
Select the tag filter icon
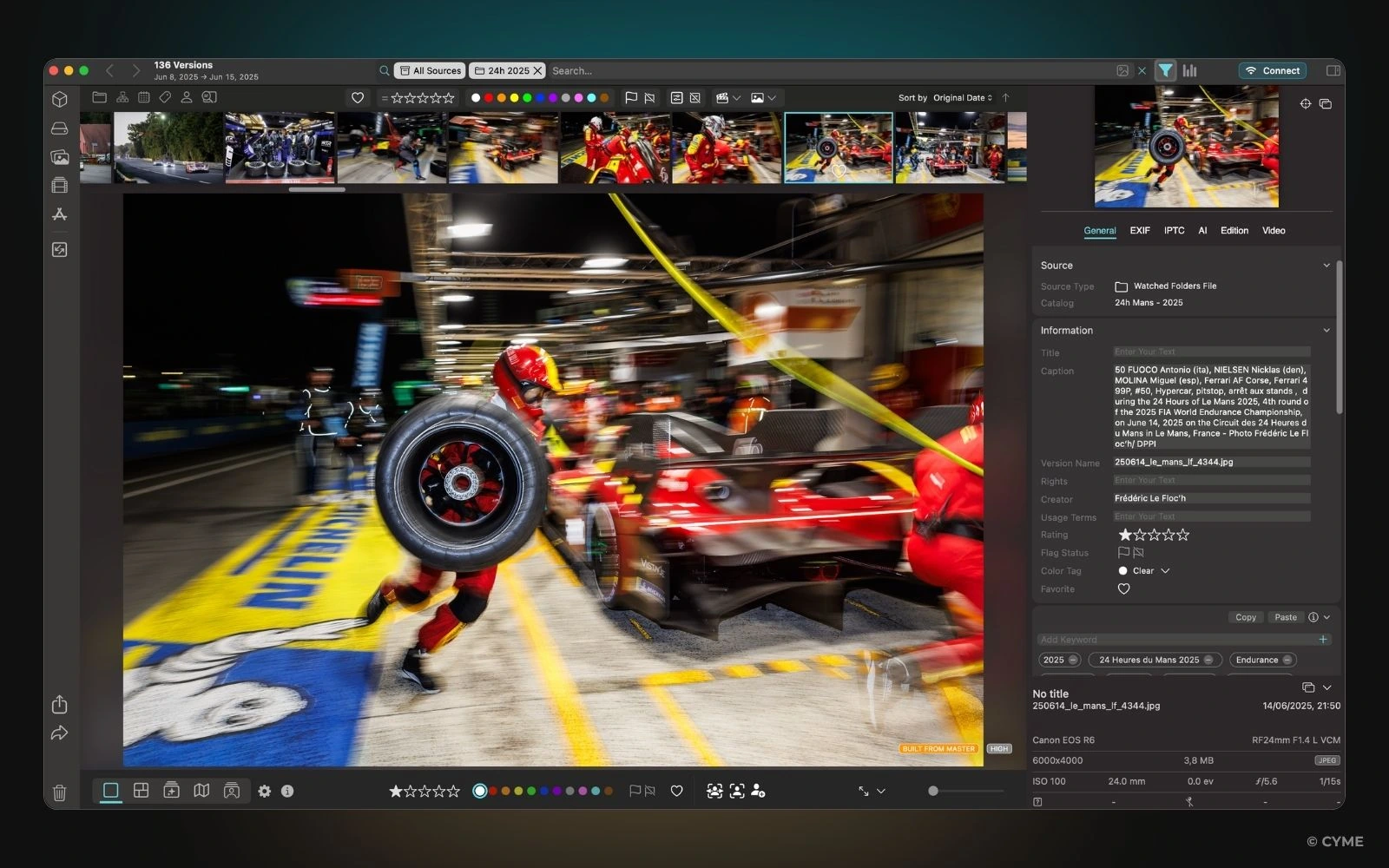165,97
